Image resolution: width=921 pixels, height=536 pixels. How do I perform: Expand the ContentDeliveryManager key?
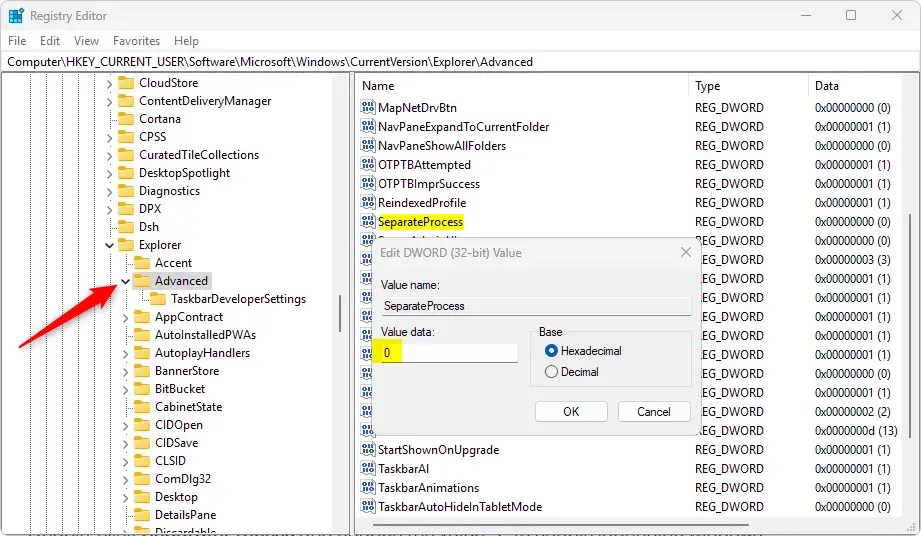coord(109,102)
